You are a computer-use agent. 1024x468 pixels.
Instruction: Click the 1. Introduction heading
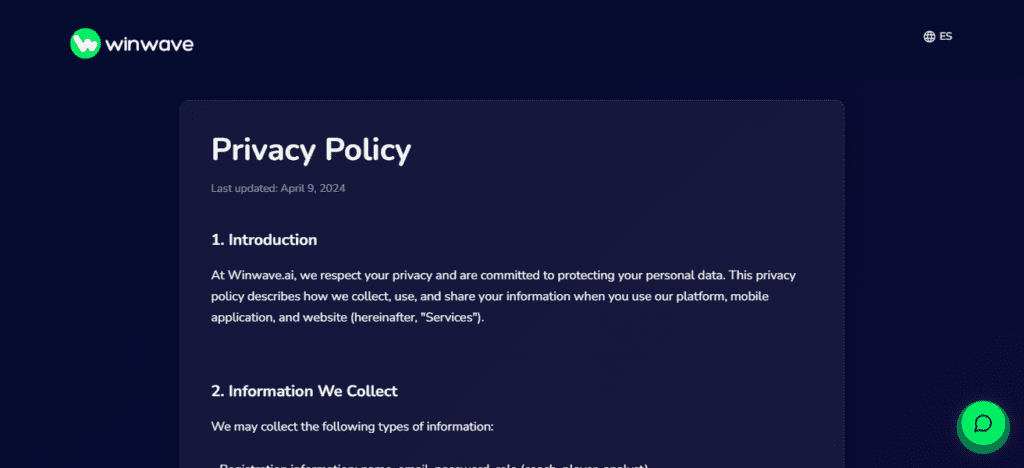coord(264,240)
